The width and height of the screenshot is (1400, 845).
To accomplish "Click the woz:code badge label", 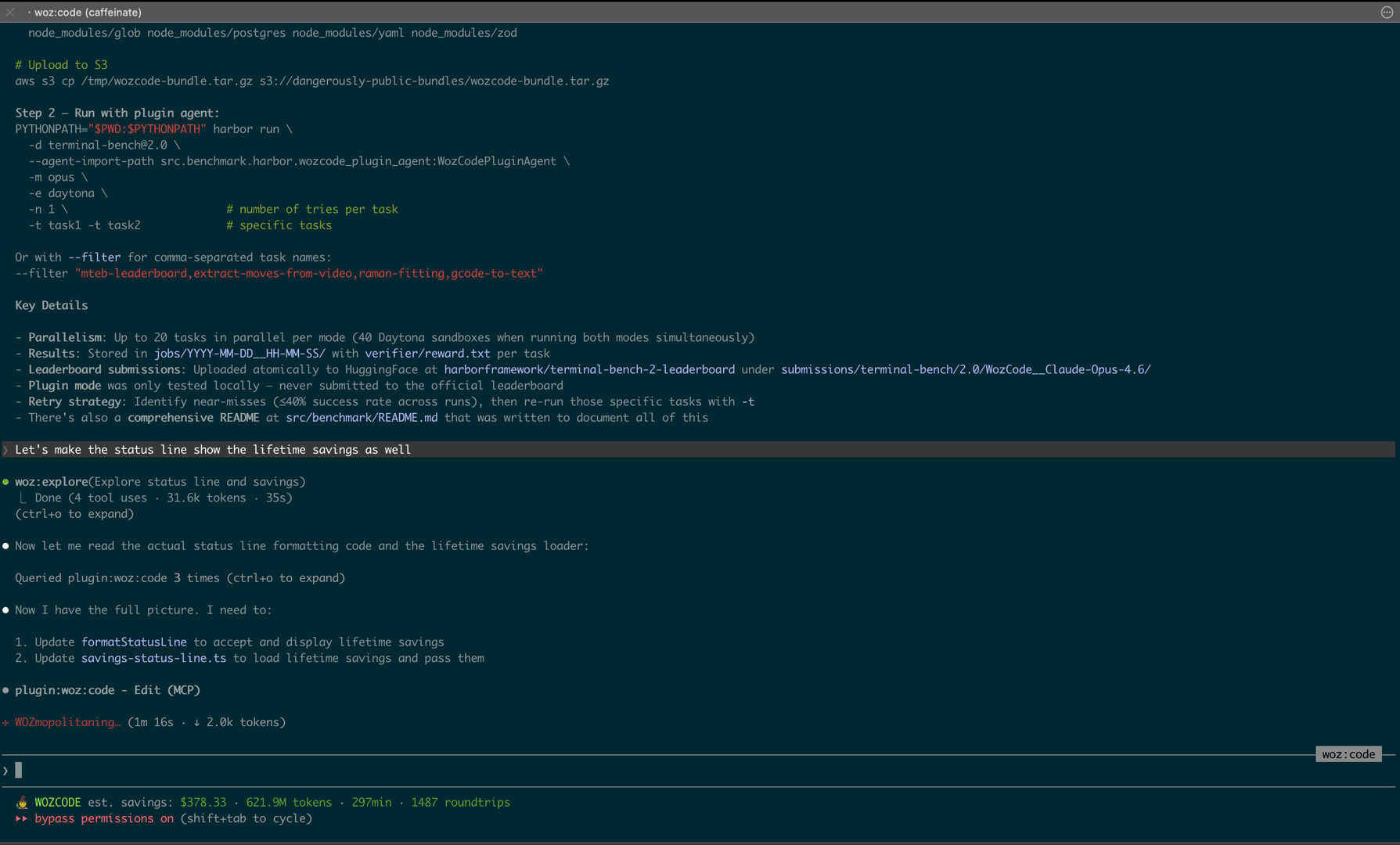I will 1348,754.
